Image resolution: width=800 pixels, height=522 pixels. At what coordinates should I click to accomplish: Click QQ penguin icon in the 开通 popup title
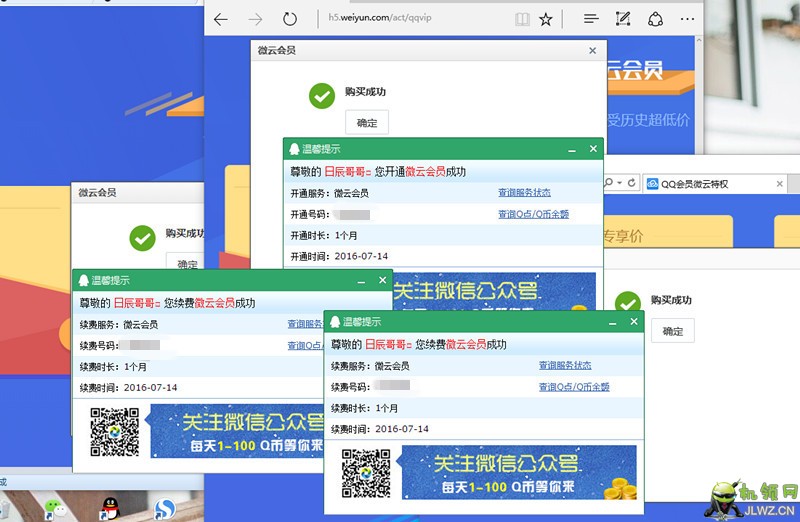tap(294, 149)
